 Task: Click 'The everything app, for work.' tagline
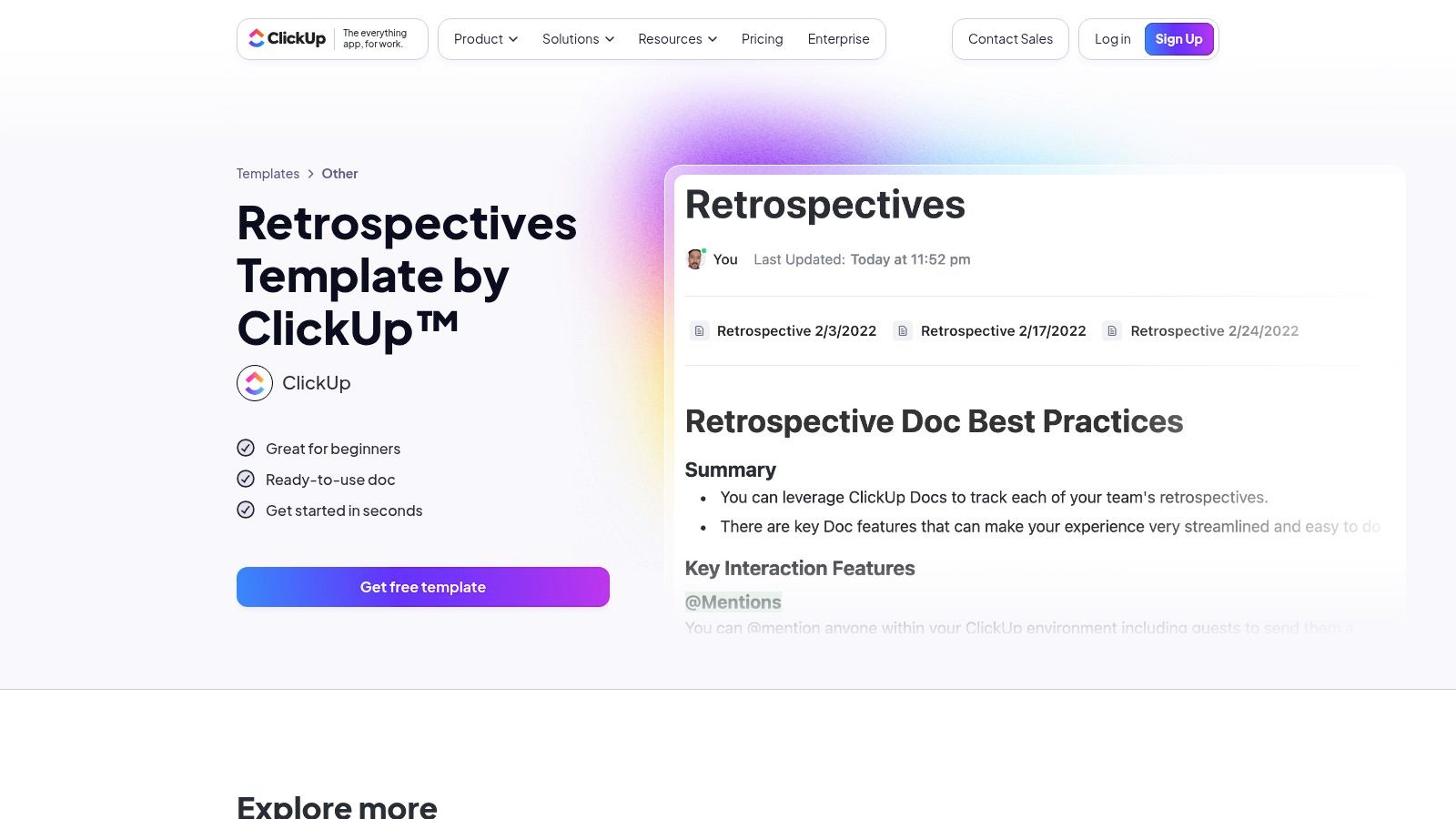[x=375, y=38]
